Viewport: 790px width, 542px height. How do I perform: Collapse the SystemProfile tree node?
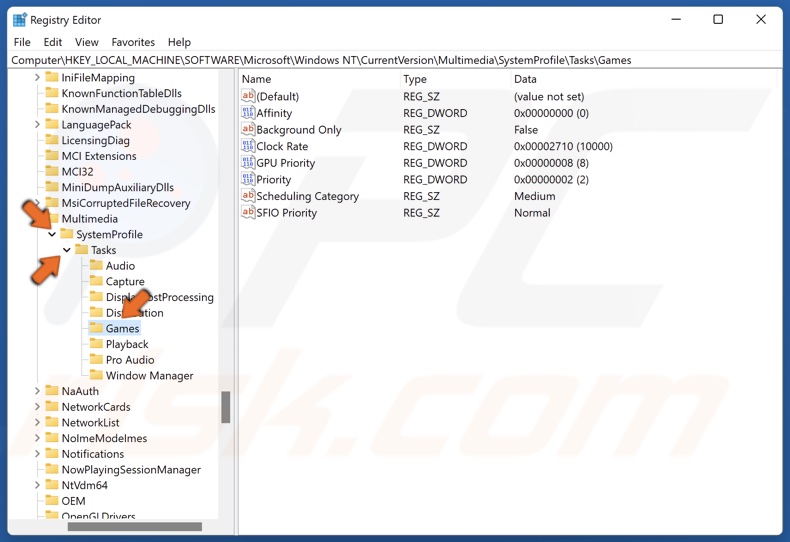[52, 234]
